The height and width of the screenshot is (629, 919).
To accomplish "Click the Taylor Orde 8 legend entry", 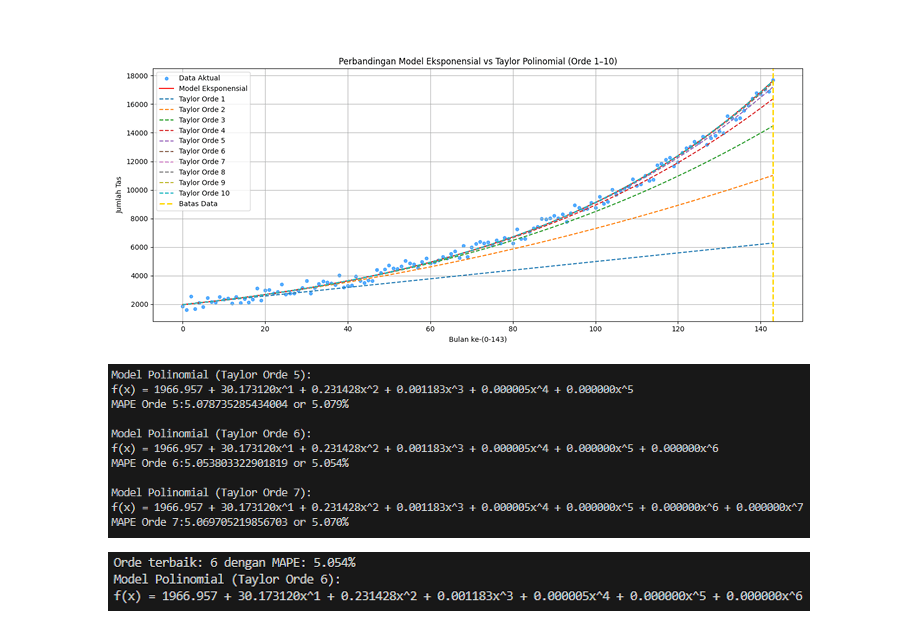I will pos(192,172).
